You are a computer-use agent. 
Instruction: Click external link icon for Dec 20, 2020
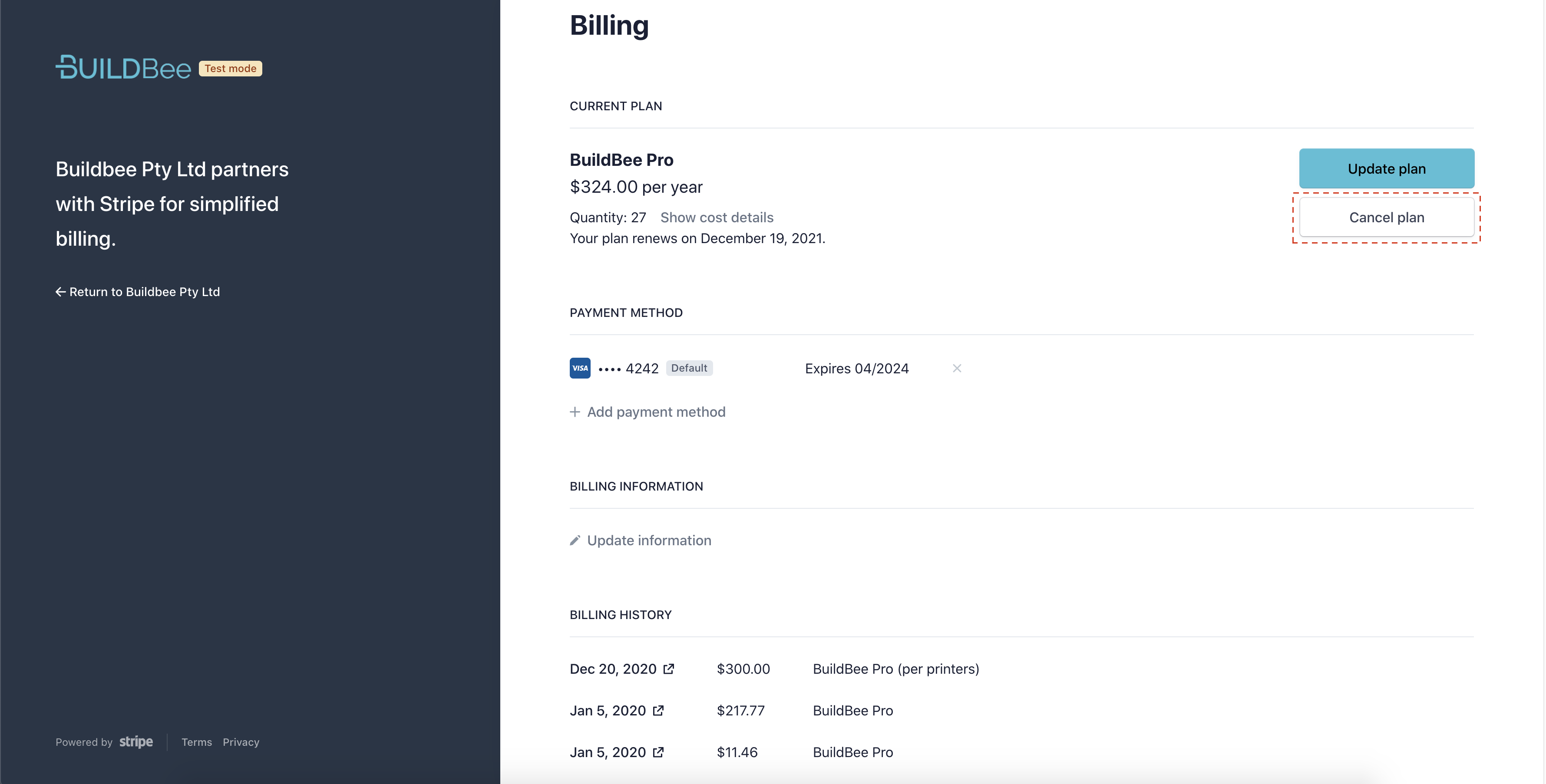coord(669,669)
